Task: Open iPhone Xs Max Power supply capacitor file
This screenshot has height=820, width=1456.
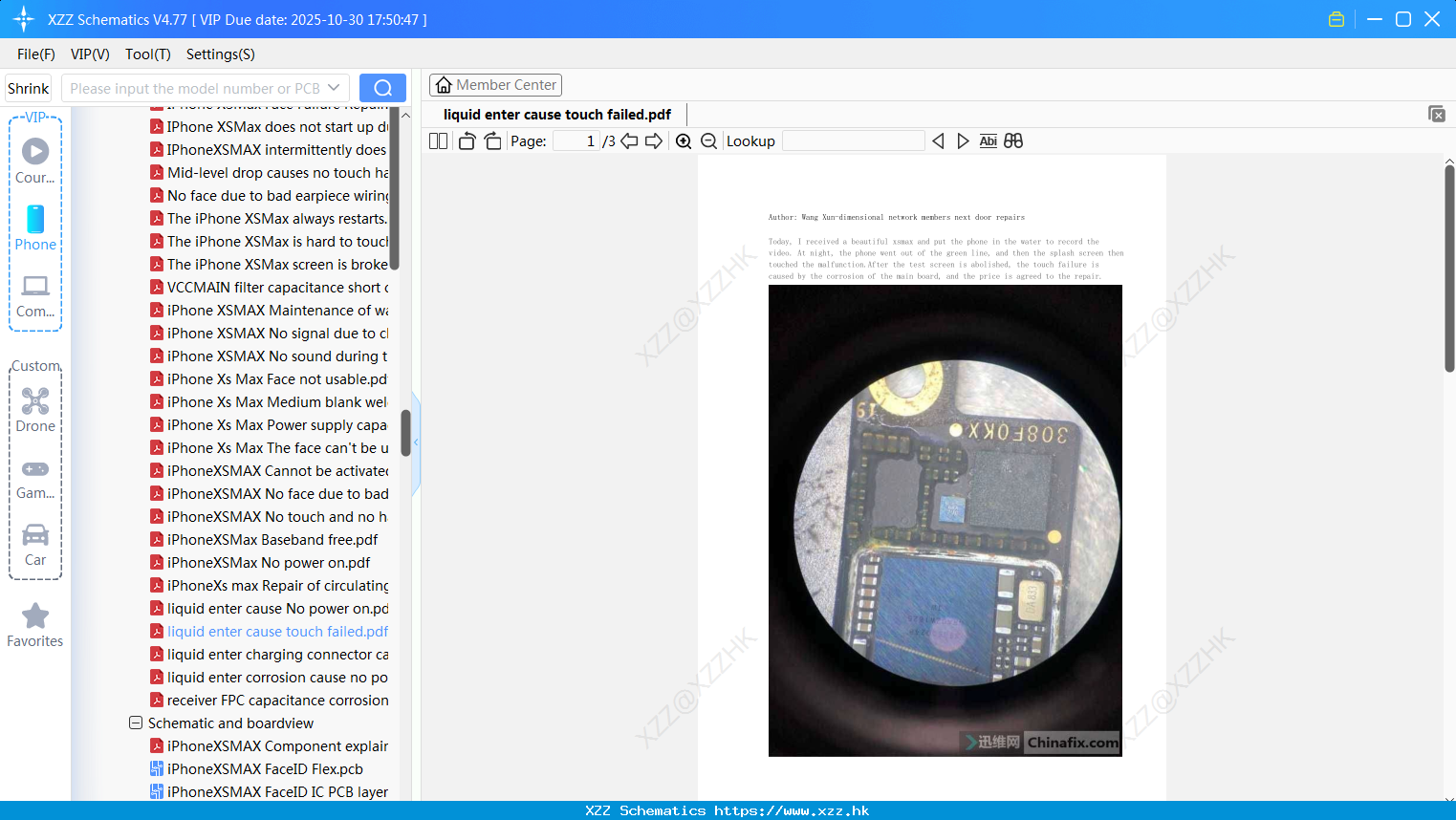Action: tap(270, 425)
